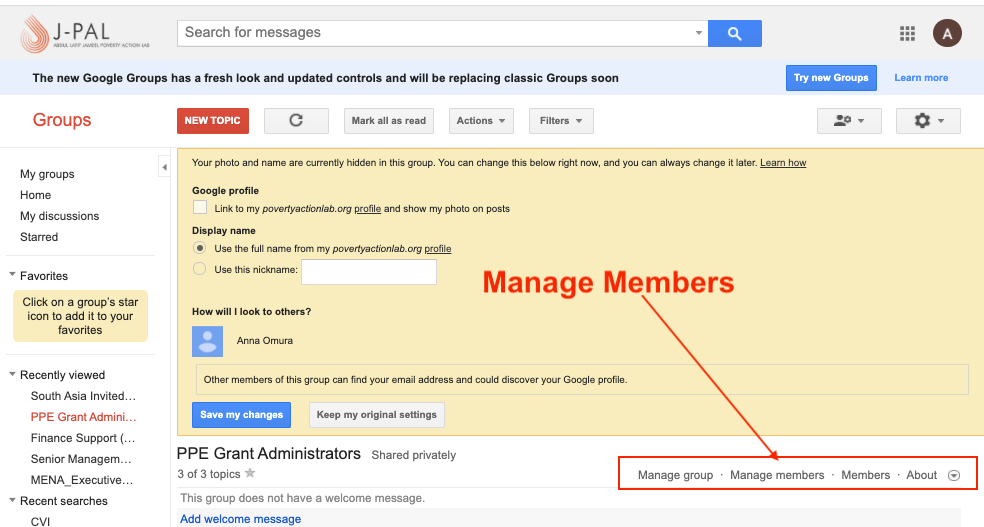Open the search options dropdown arrow
Viewport: 984px width, 527px height.
pos(698,33)
